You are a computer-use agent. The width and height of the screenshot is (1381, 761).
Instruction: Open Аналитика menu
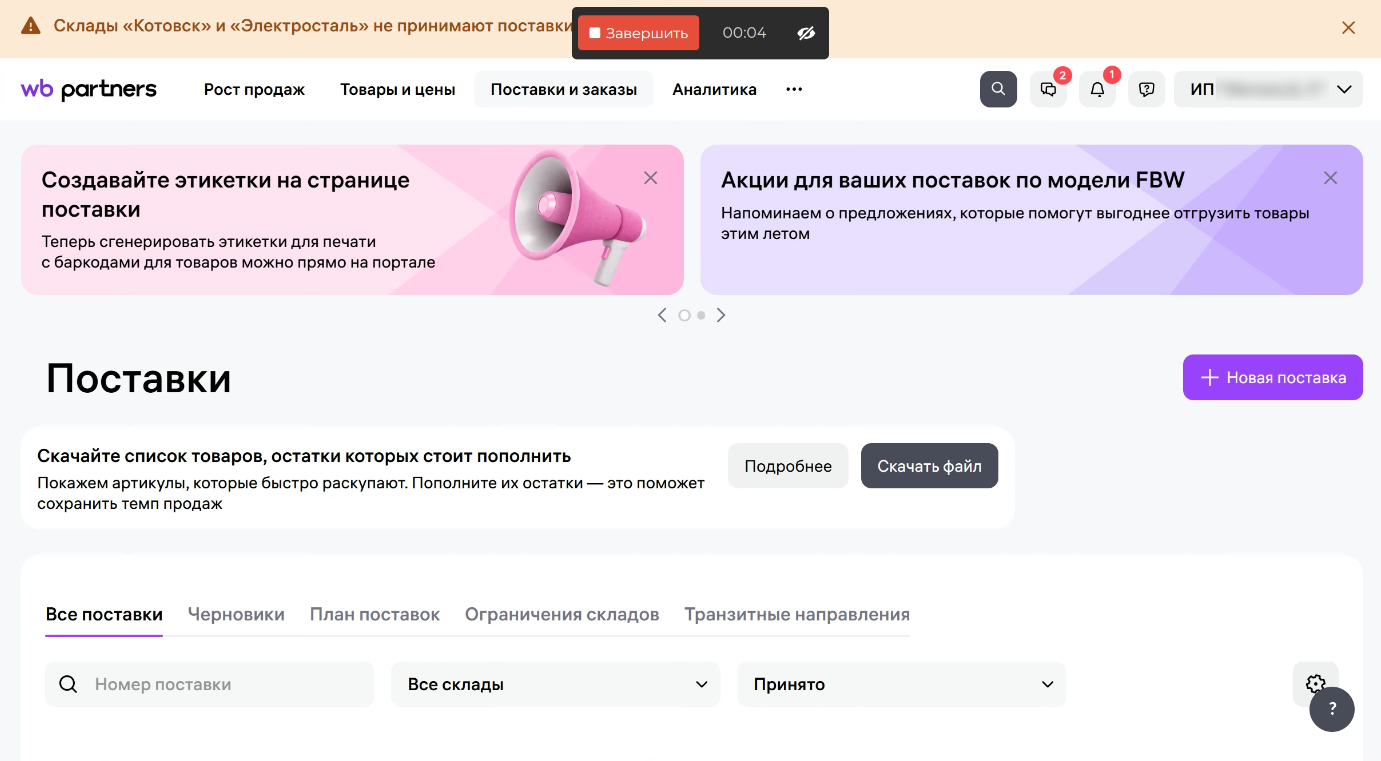click(714, 89)
